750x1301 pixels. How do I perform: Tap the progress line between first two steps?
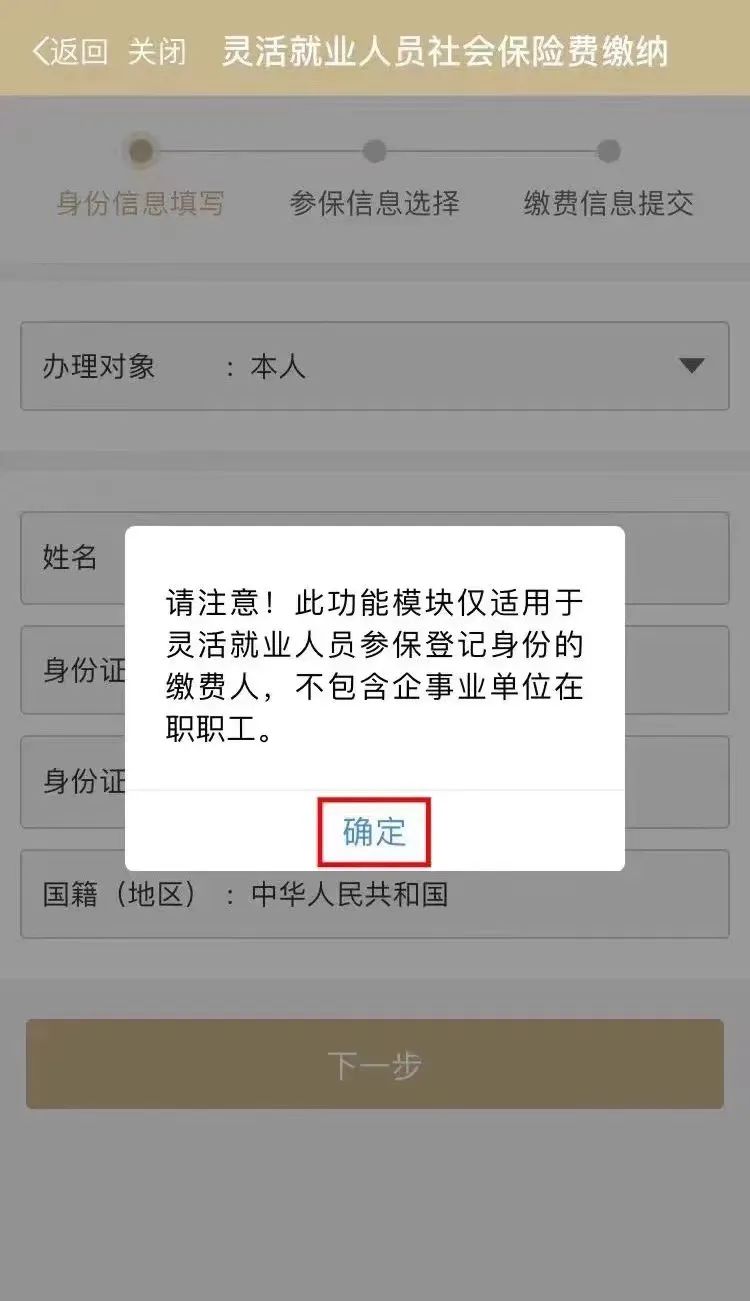click(258, 151)
